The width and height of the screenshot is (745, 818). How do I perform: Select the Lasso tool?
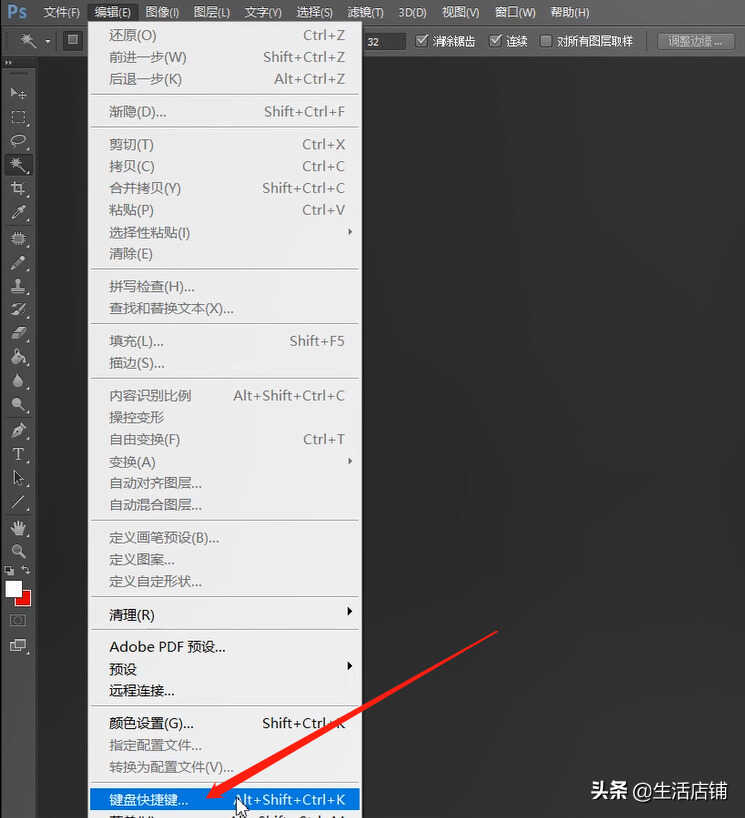[18, 141]
